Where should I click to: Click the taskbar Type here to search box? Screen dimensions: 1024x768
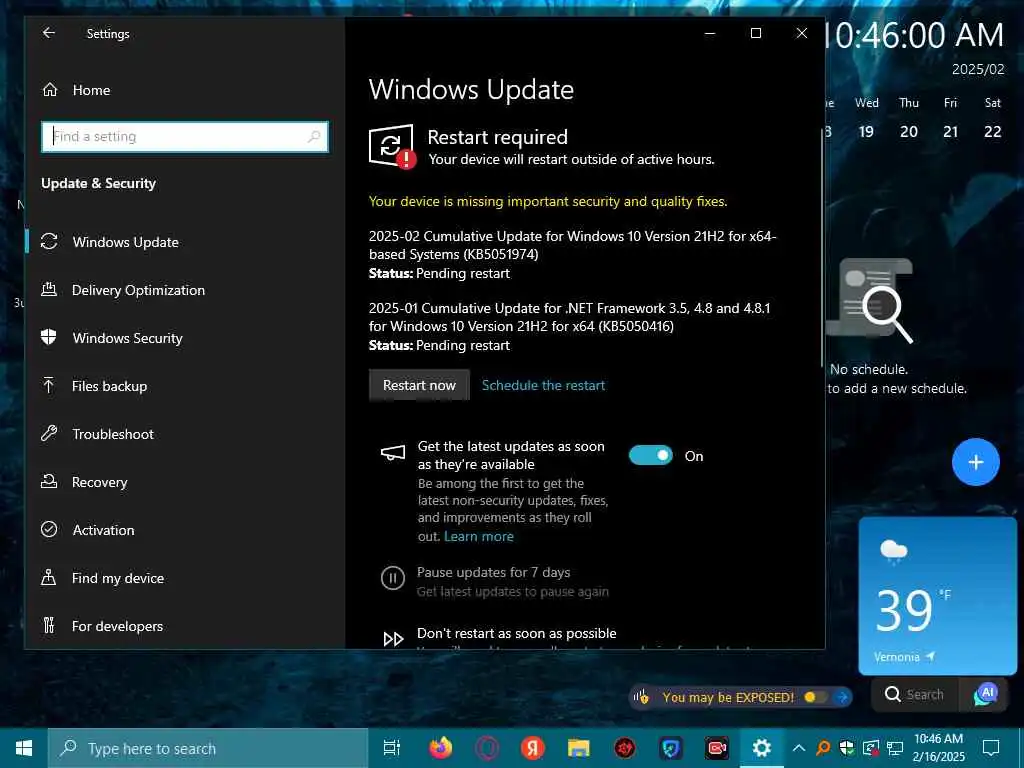pos(208,748)
